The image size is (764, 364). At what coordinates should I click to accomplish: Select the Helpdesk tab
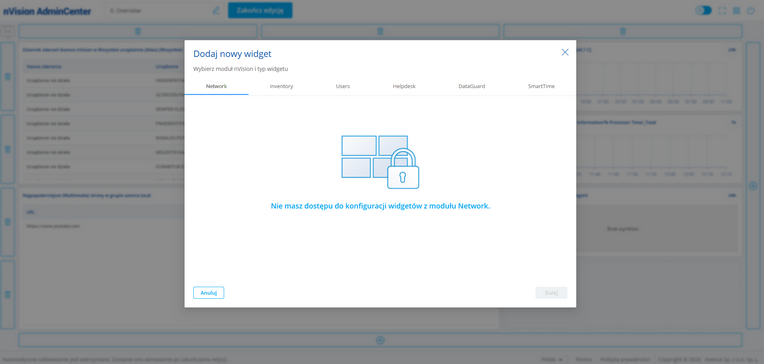click(404, 86)
